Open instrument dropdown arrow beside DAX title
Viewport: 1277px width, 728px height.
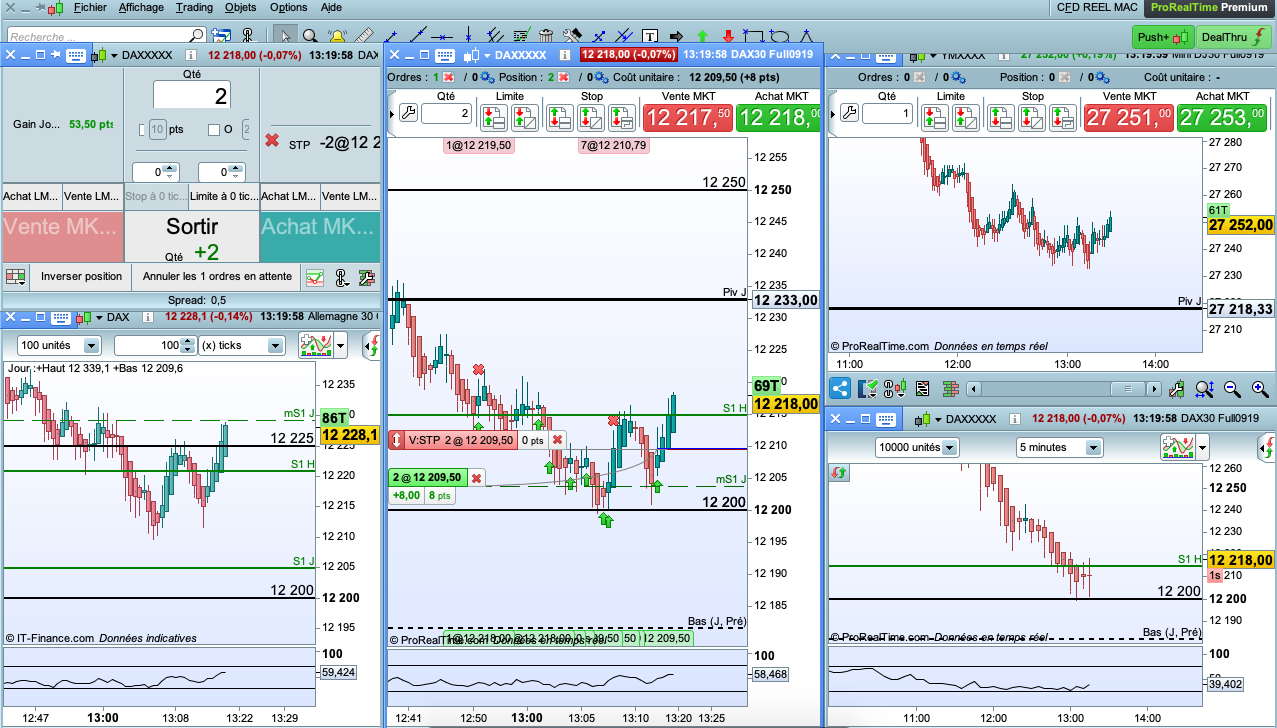pyautogui.click(x=100, y=317)
